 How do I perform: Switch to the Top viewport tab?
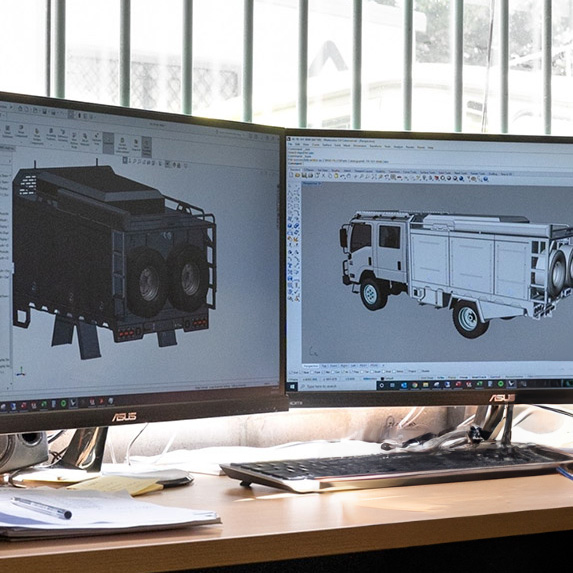click(324, 366)
